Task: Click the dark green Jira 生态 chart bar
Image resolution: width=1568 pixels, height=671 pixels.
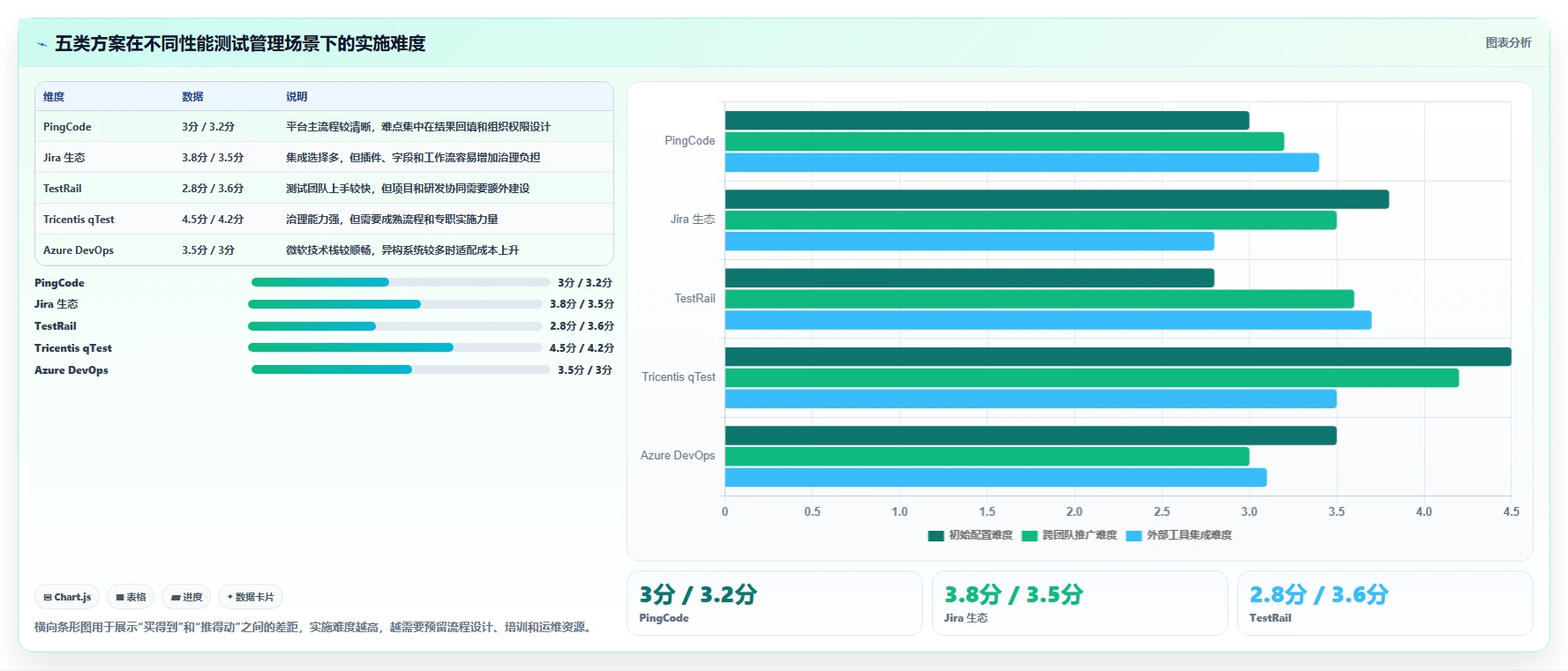Action: (1057, 199)
